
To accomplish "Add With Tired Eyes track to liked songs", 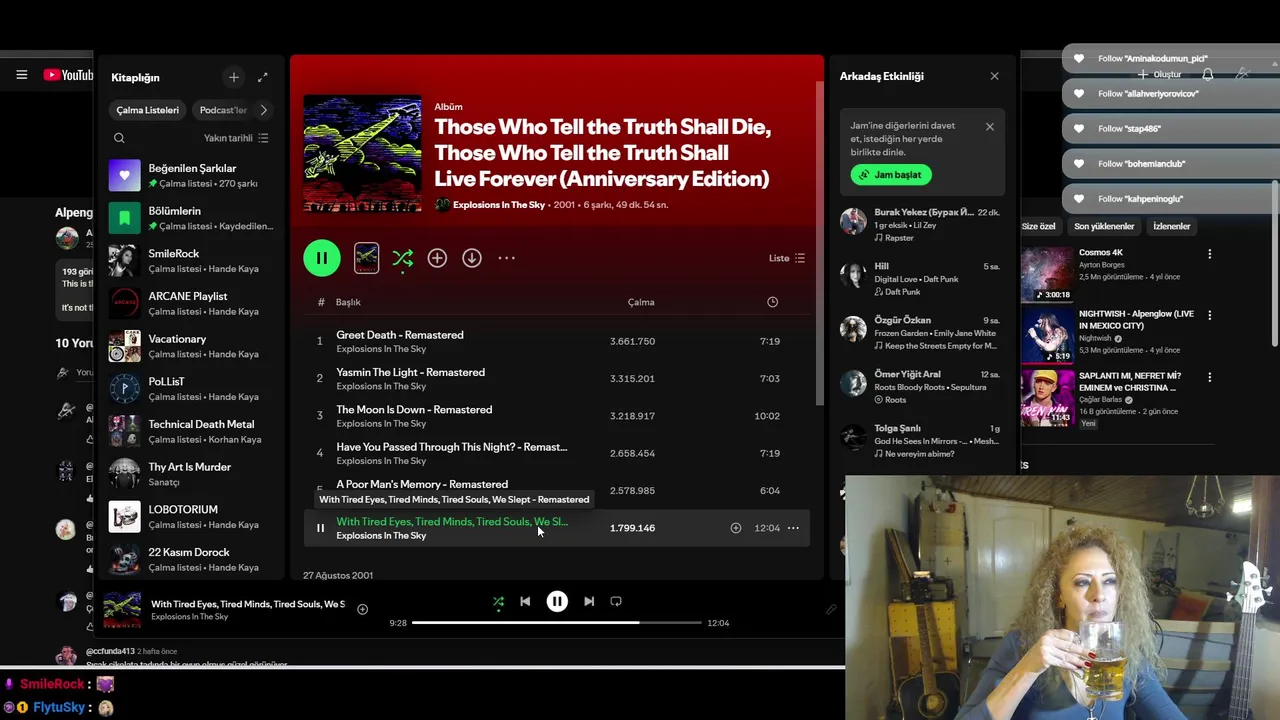I will coord(736,528).
